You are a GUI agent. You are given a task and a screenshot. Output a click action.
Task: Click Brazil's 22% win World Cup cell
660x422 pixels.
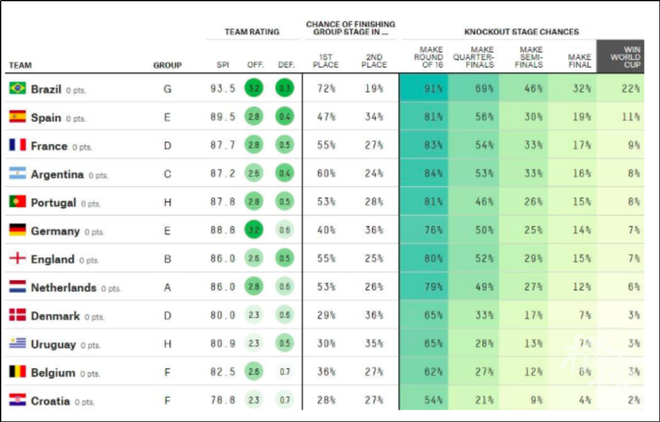pos(620,88)
